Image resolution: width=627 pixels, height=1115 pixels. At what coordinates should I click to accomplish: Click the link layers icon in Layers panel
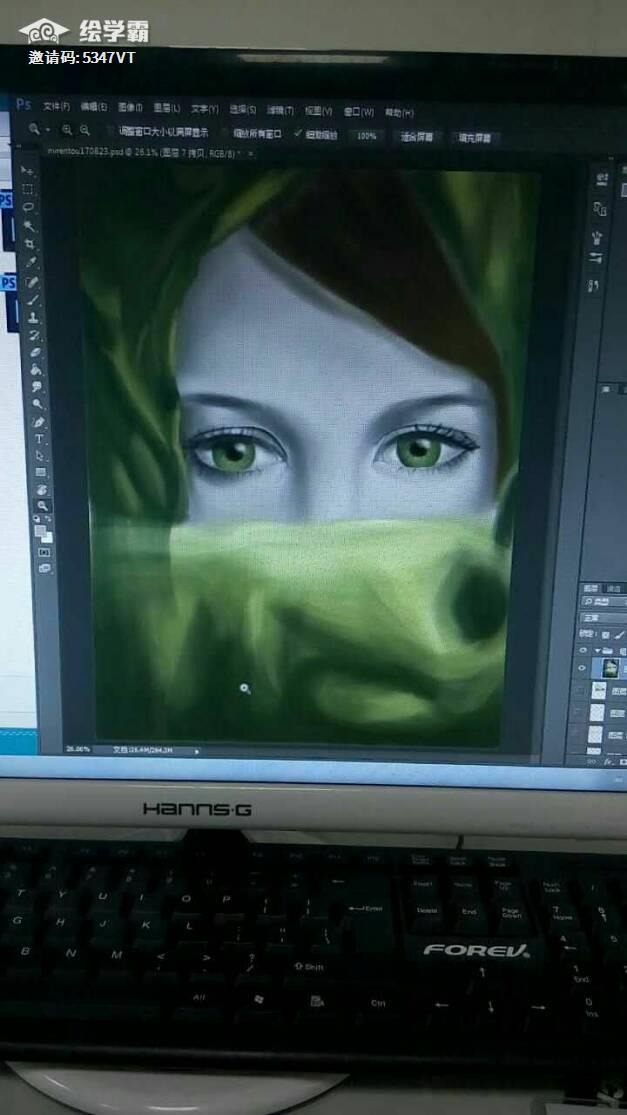pos(591,761)
